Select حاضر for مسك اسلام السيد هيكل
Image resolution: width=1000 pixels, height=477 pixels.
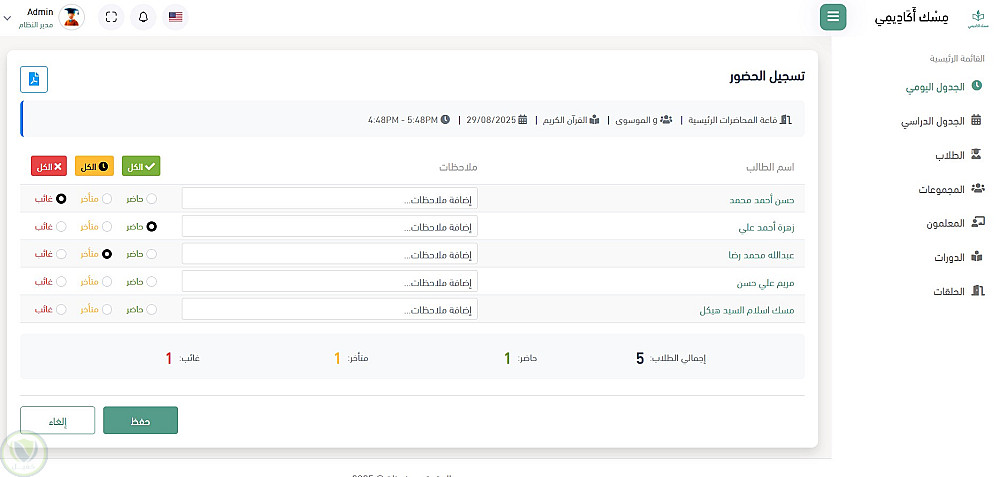pyautogui.click(x=151, y=309)
